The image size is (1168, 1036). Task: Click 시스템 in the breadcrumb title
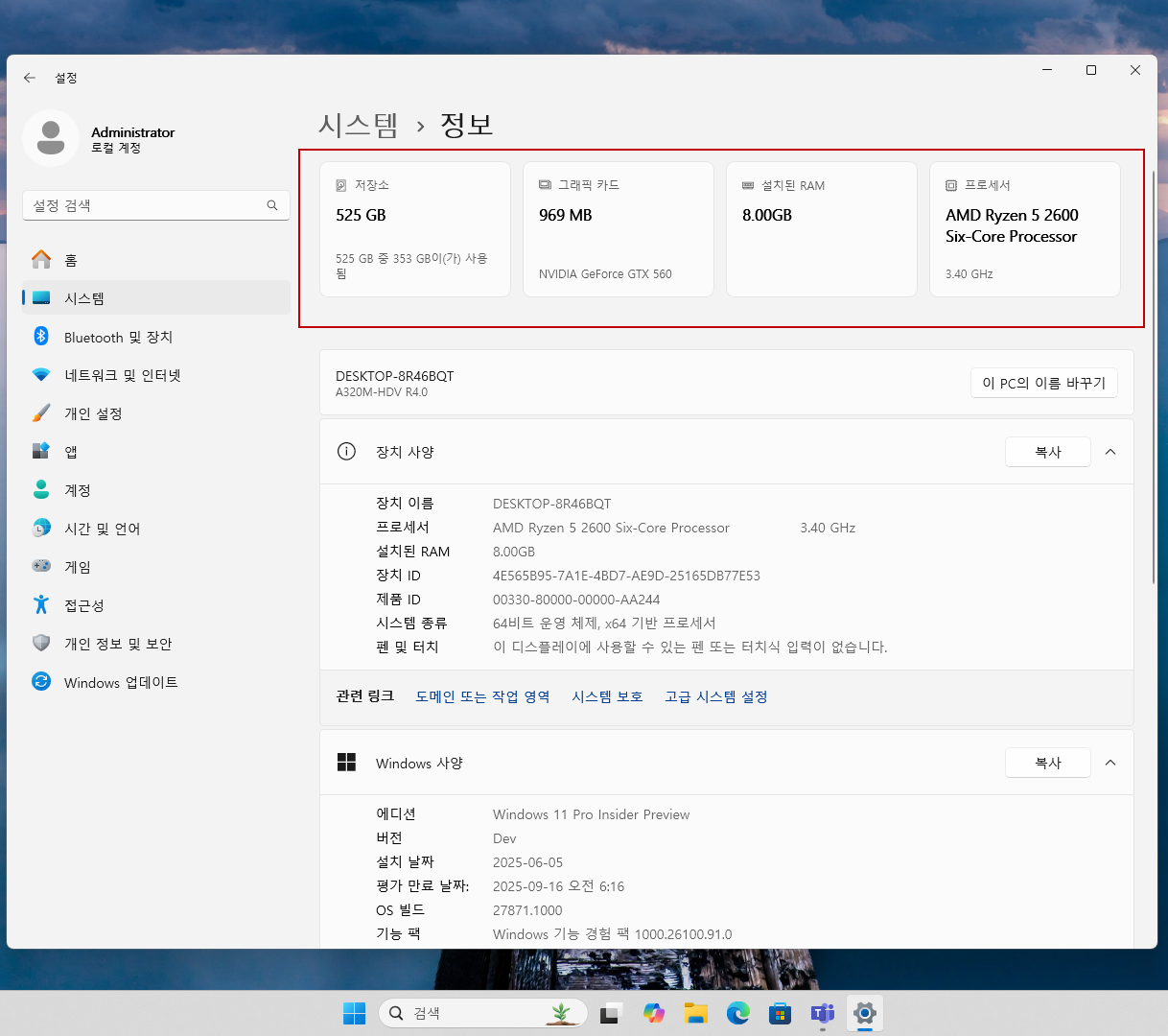click(x=358, y=125)
